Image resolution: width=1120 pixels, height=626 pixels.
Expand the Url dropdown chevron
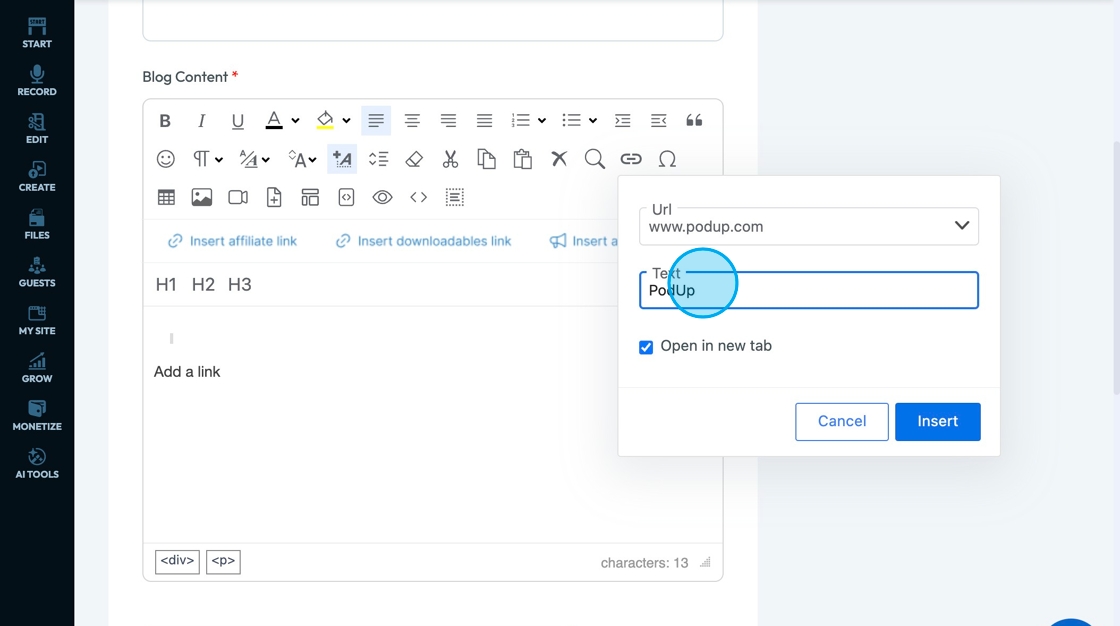click(962, 226)
